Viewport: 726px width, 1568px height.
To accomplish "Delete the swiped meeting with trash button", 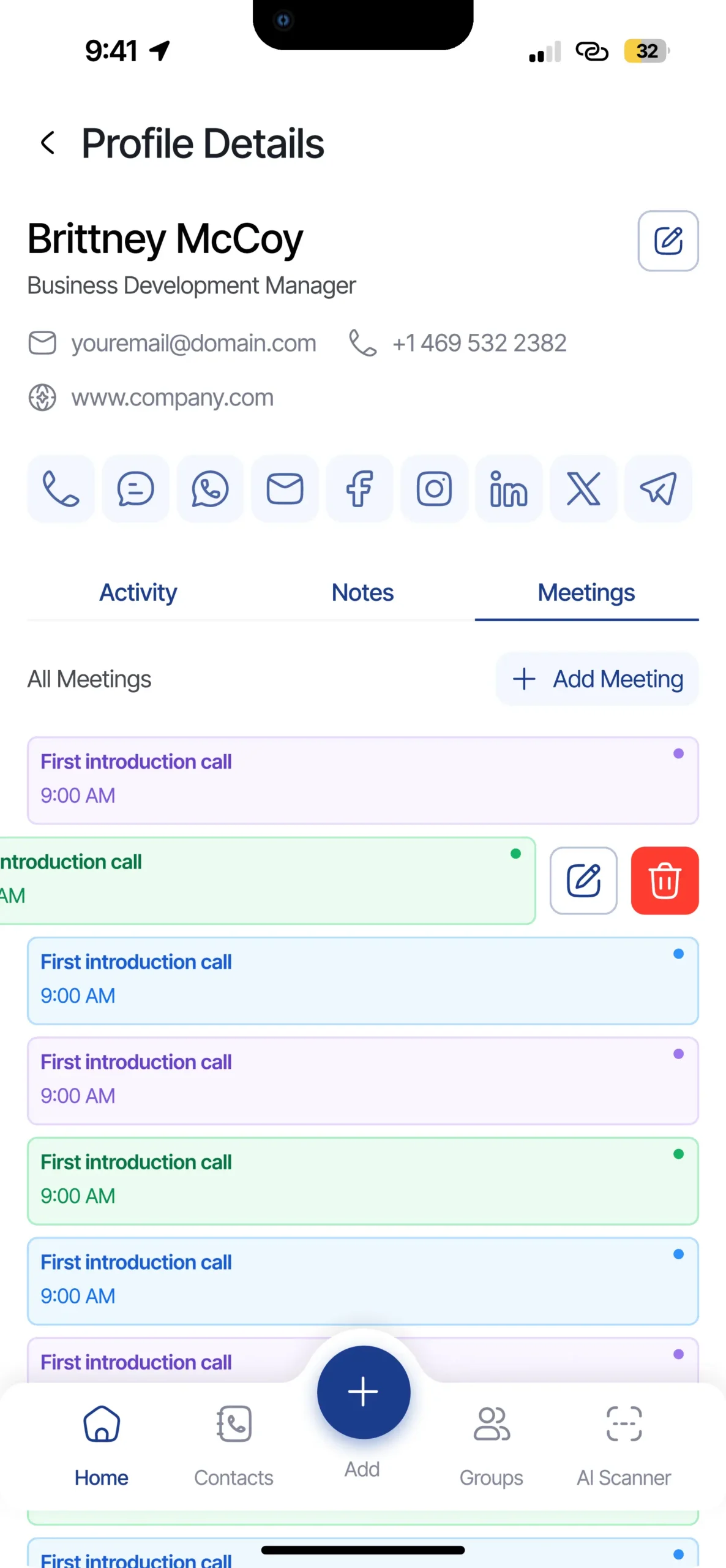I will coord(664,881).
